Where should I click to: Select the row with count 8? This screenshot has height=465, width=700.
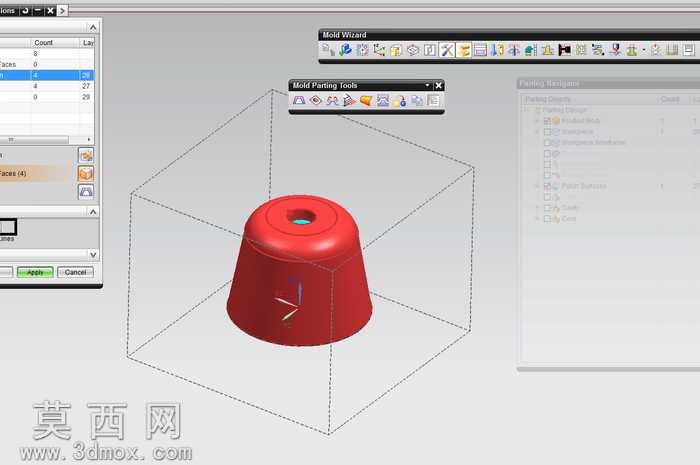click(x=47, y=54)
